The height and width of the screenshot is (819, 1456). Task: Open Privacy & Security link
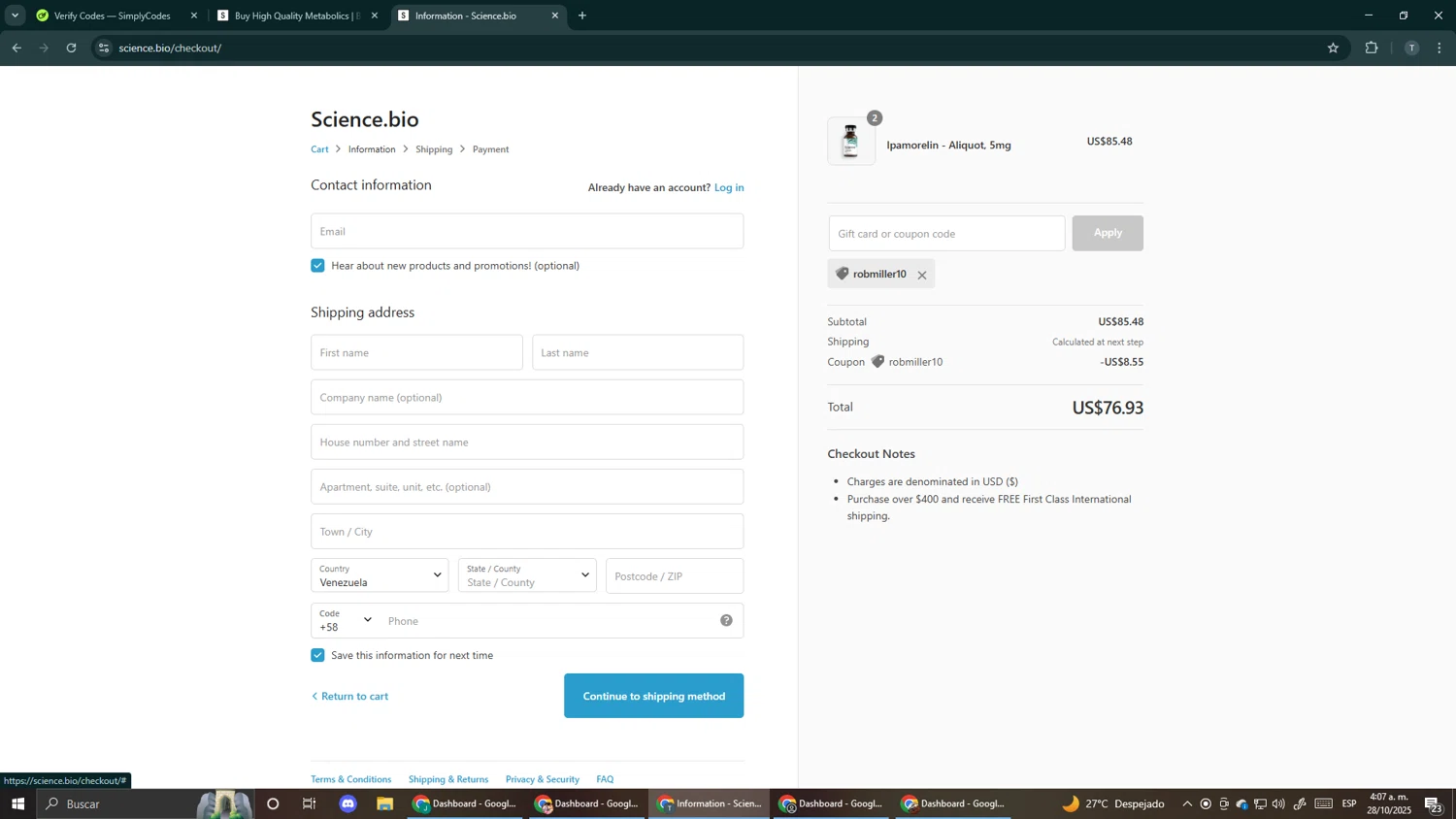click(x=543, y=779)
